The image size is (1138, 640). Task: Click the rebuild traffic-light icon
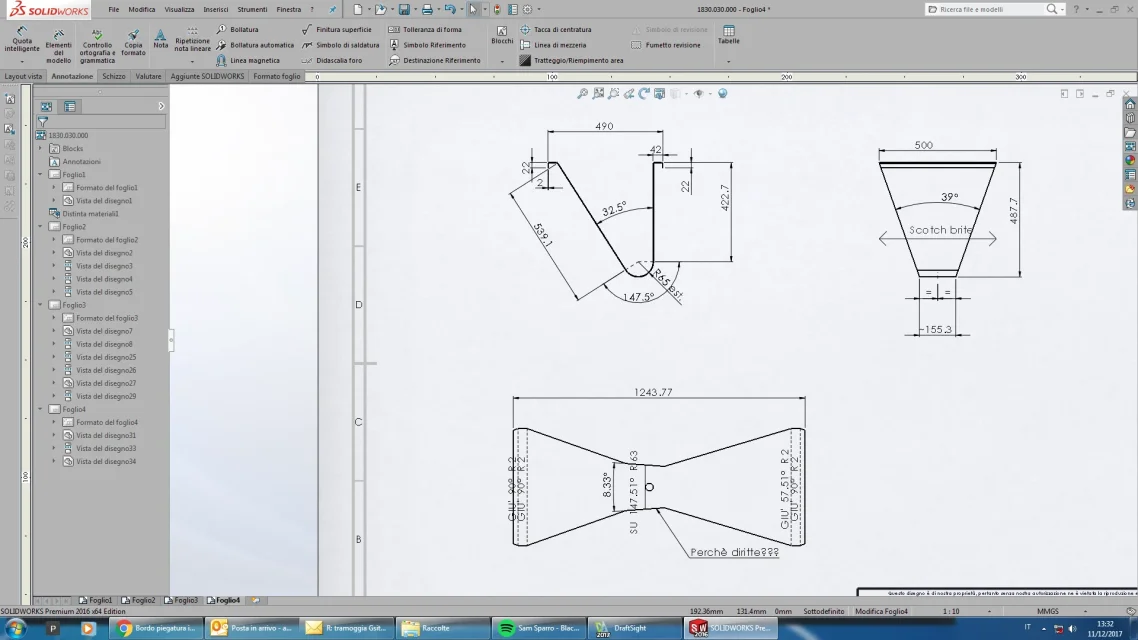click(x=497, y=9)
